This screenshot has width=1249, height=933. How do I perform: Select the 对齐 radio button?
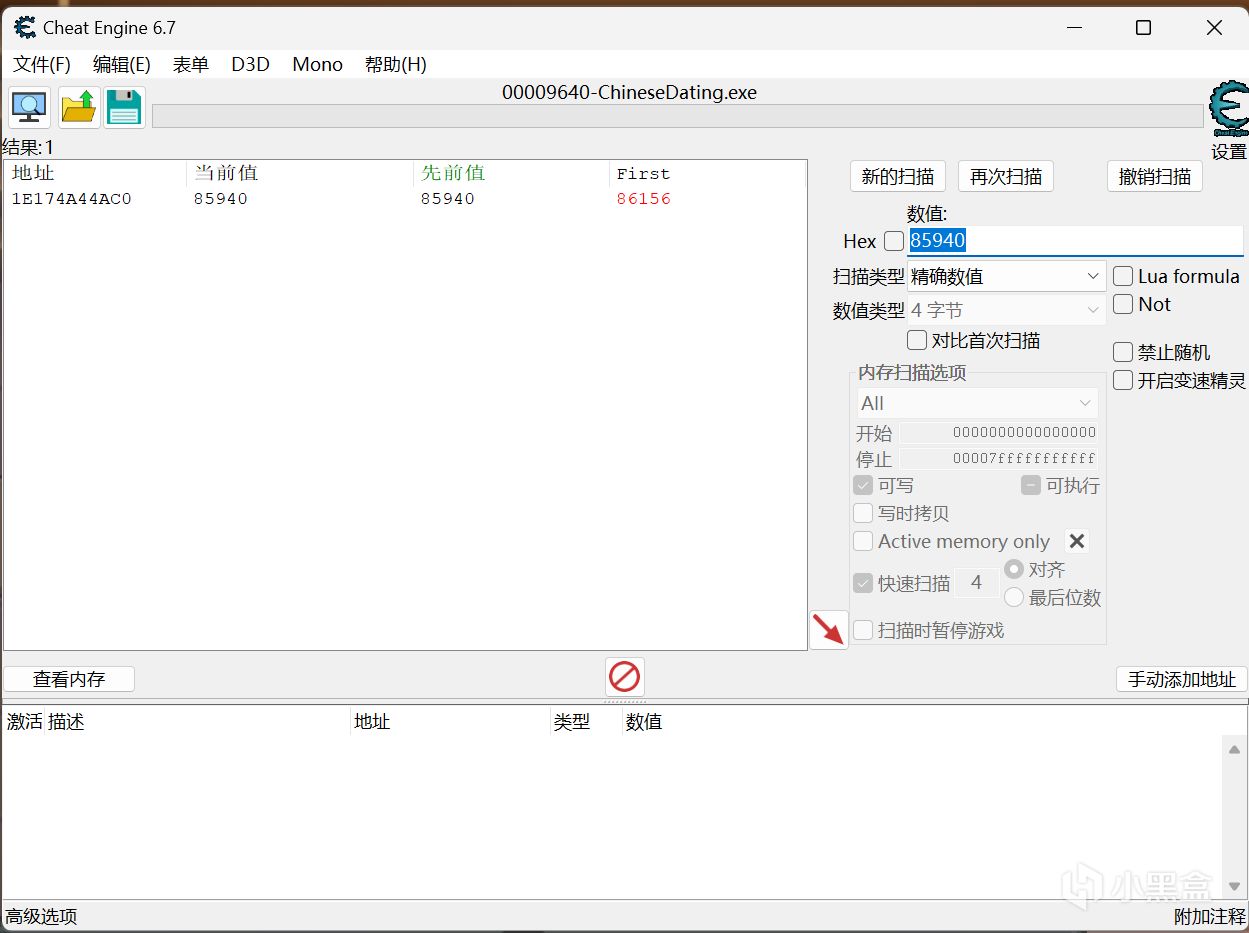coord(1014,569)
